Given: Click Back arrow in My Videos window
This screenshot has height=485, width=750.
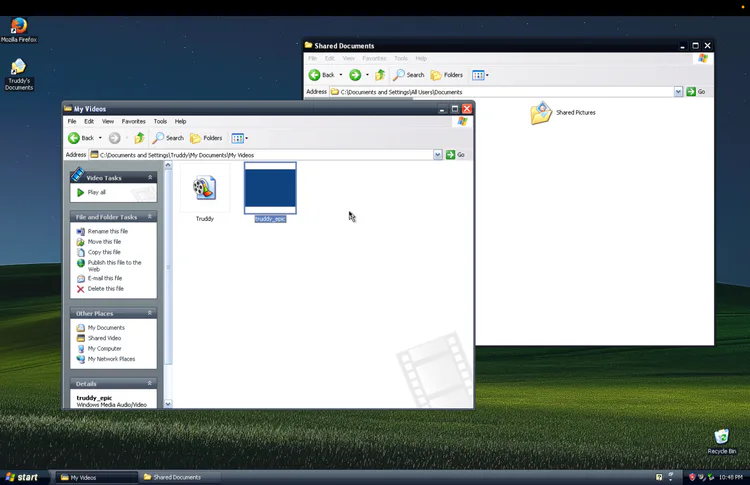Looking at the screenshot, I should [74, 138].
